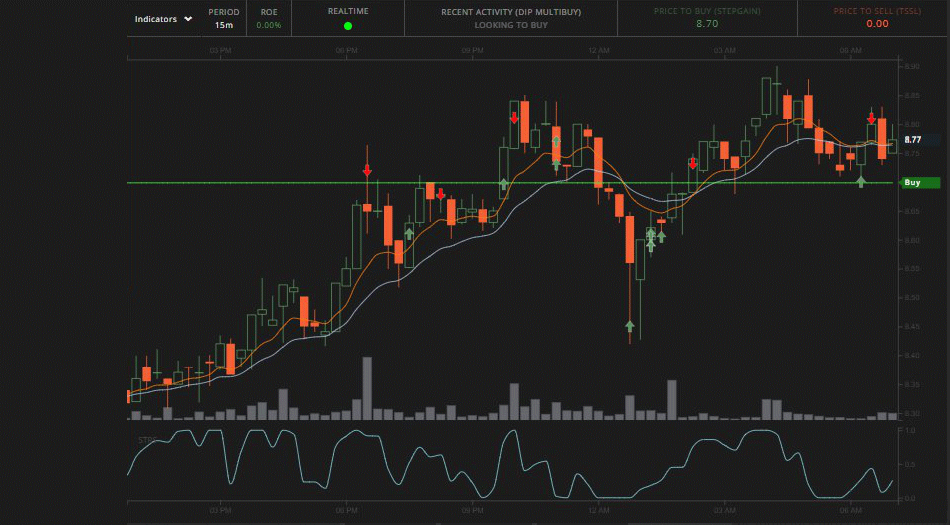Click the green Realtime status dot

348,25
